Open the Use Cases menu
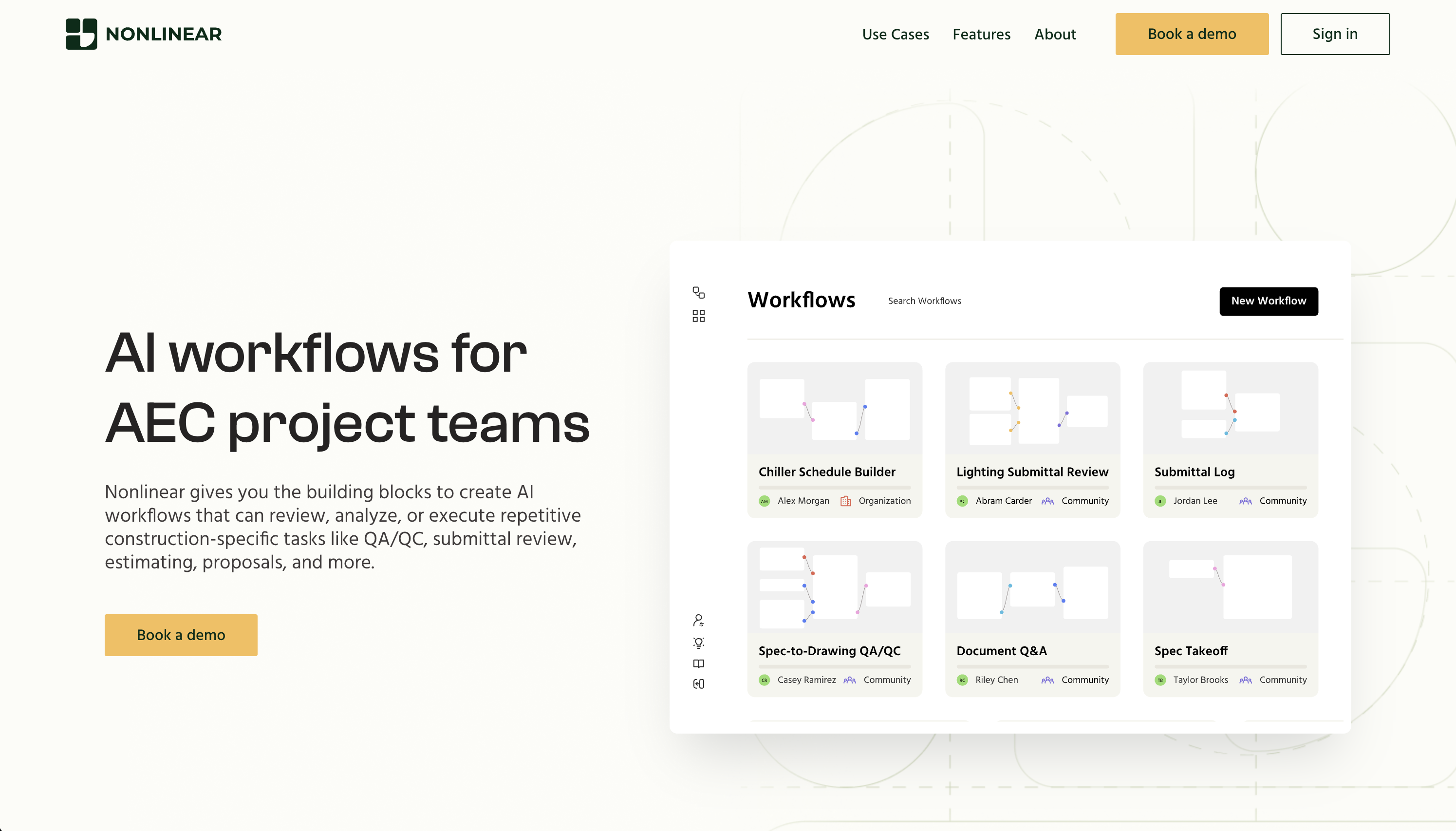 click(895, 34)
